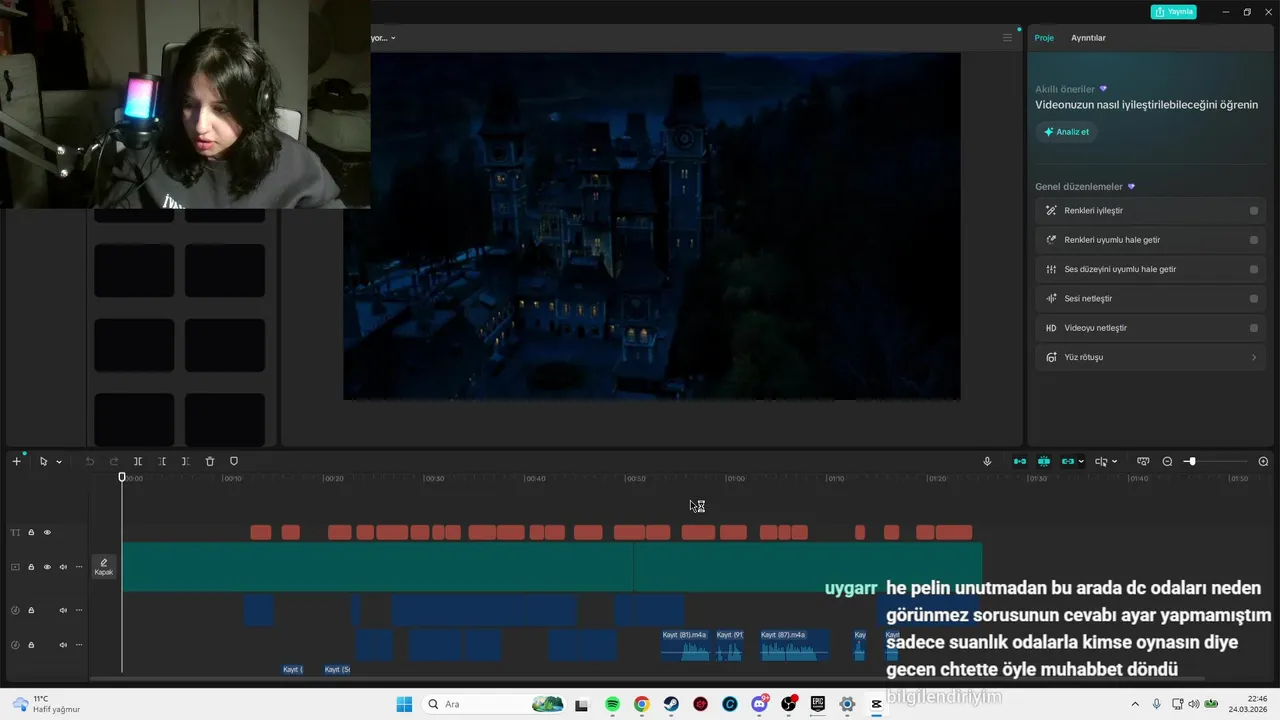Delete the left part at playhead

[162, 461]
